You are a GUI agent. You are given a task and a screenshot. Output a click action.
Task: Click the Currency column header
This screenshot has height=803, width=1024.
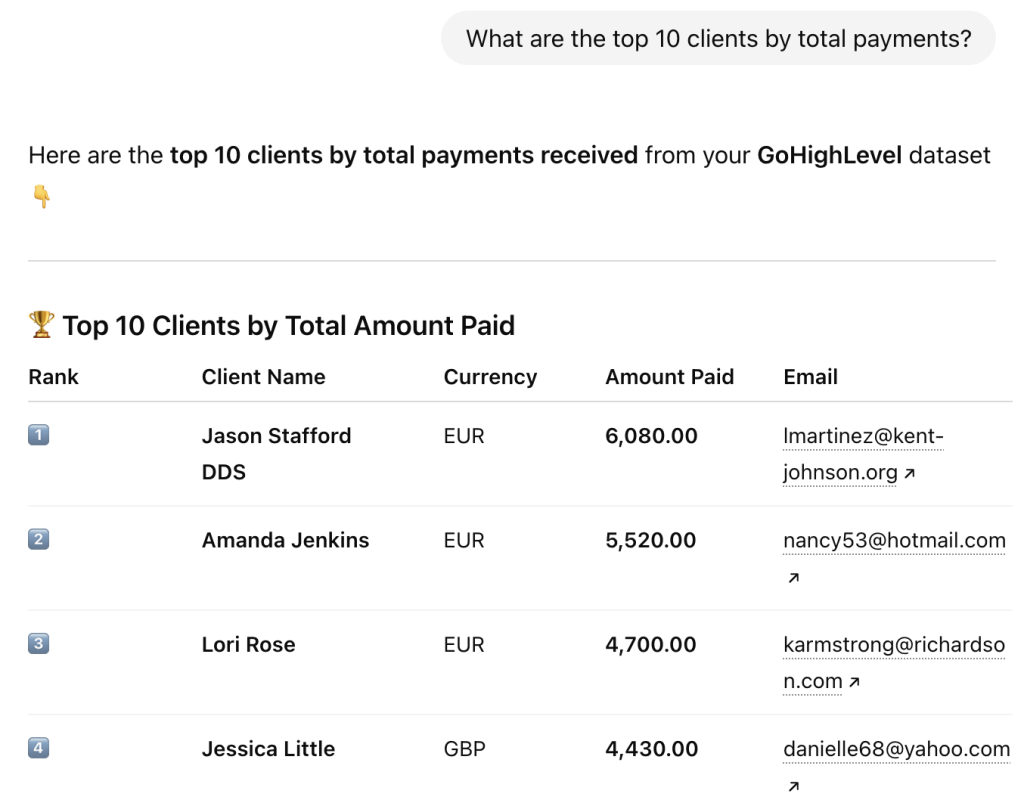click(490, 377)
